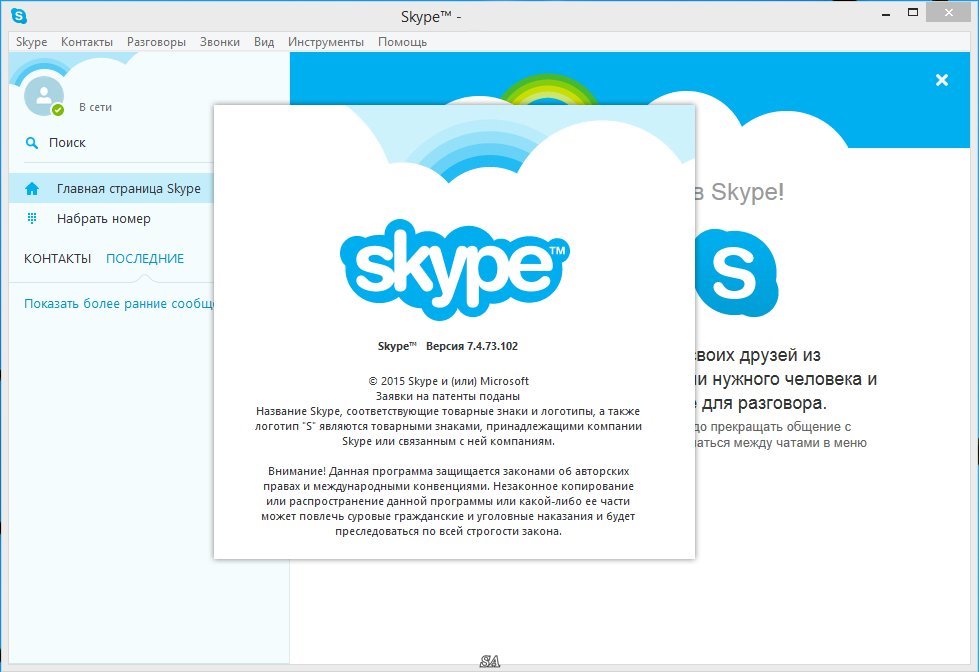Image resolution: width=979 pixels, height=672 pixels.
Task: Open the Звонки menu
Action: (220, 42)
